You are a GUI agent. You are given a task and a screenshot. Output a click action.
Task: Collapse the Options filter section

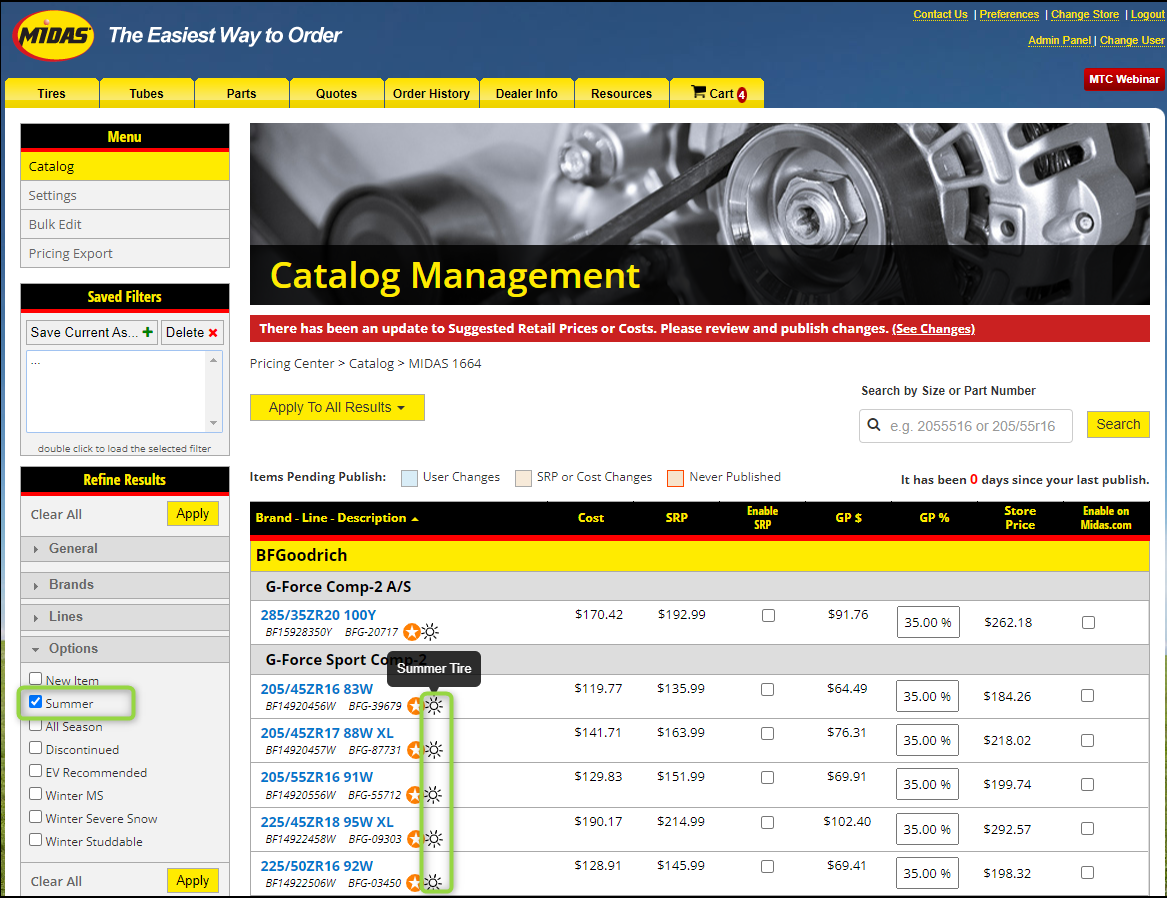(x=125, y=648)
